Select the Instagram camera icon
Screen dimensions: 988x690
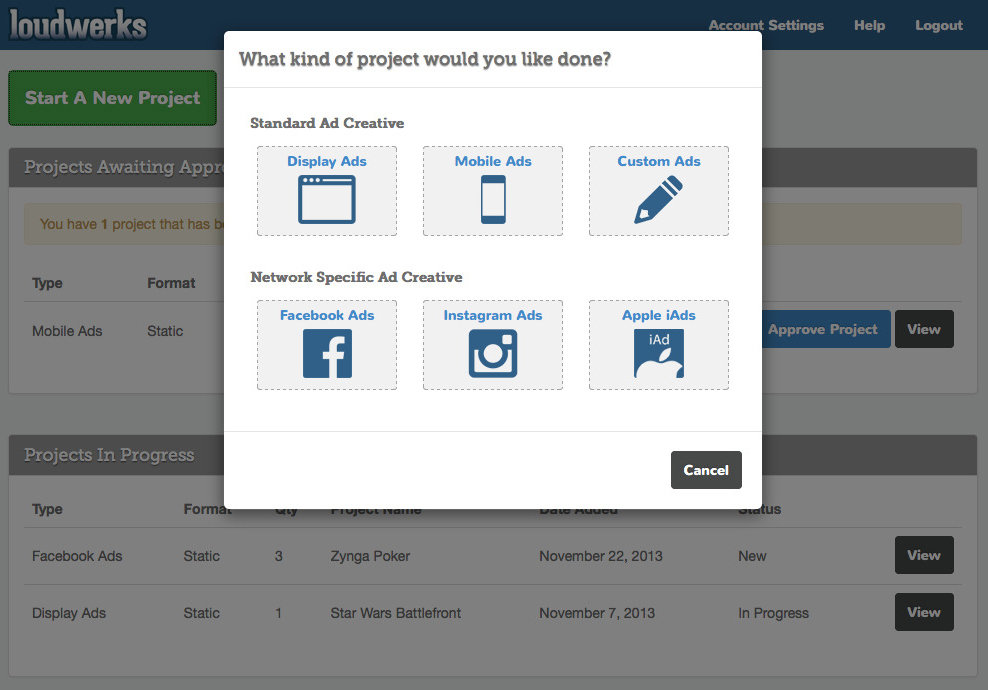pos(493,353)
